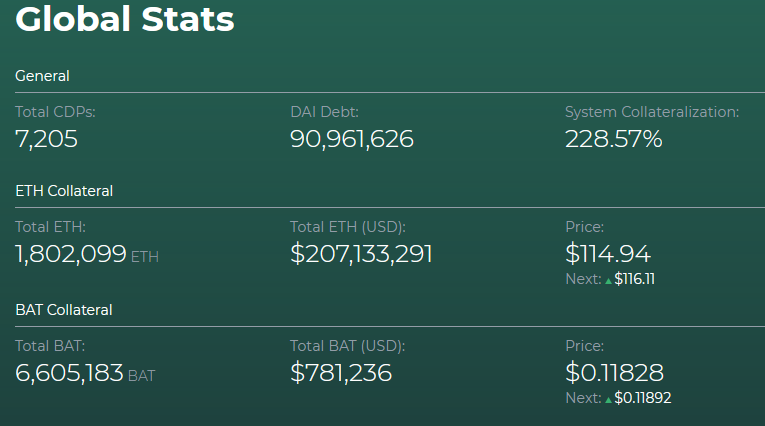This screenshot has height=426, width=765.
Task: Click the green arrow beside BAT next price
Action: [x=608, y=400]
